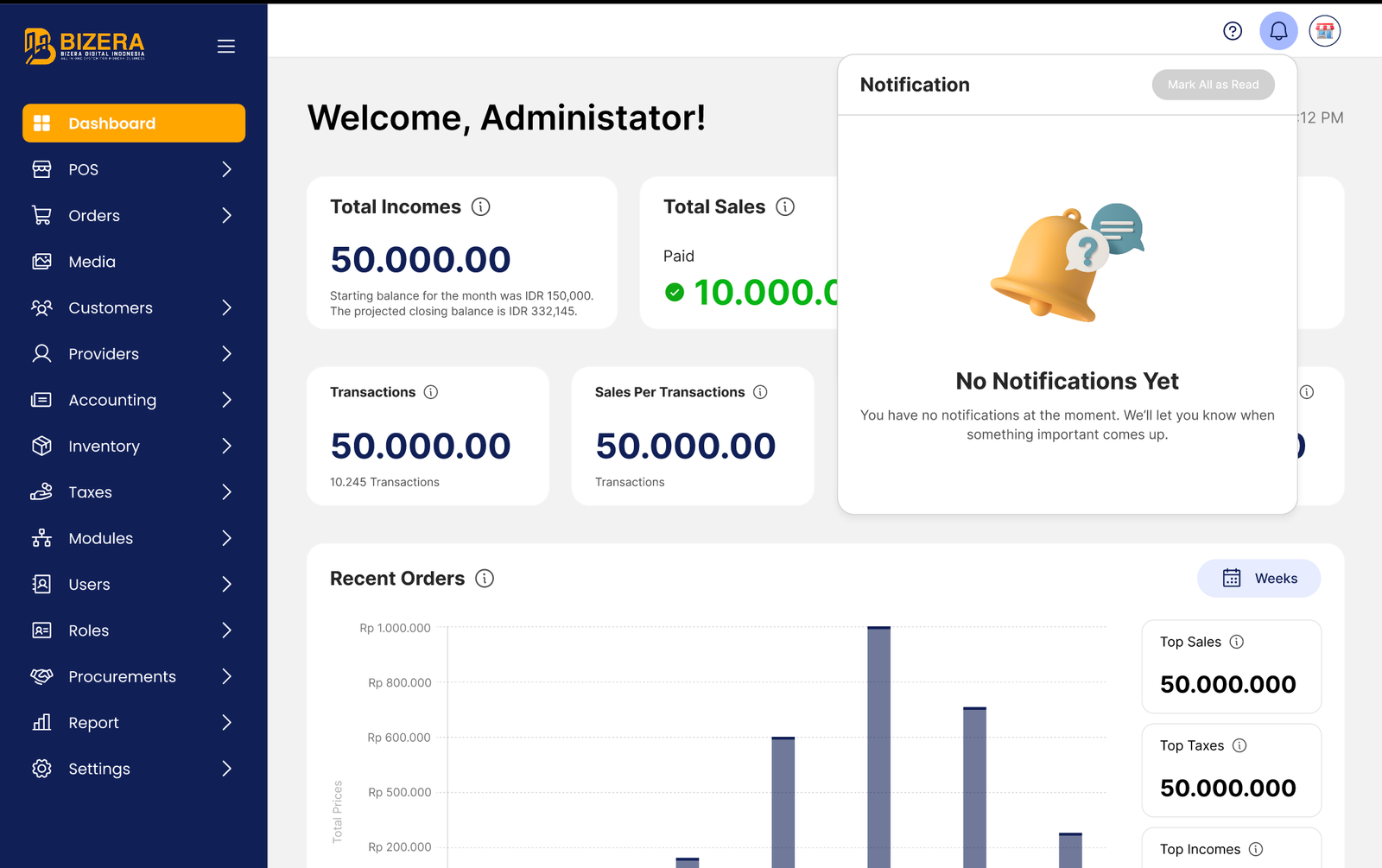
Task: Open the user profile avatar
Action: point(1325,31)
